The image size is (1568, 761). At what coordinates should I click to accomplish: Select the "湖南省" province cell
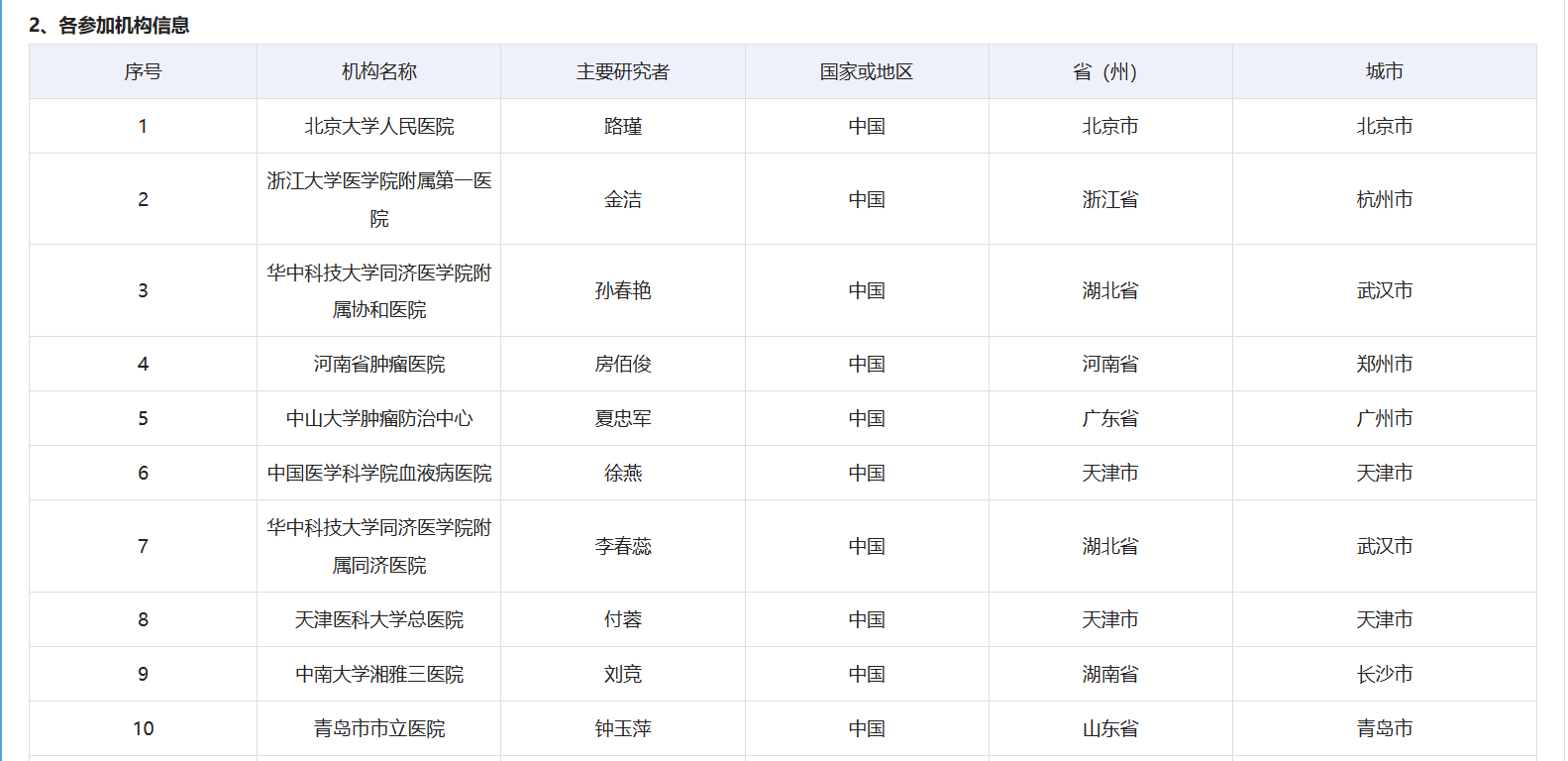pos(1110,674)
